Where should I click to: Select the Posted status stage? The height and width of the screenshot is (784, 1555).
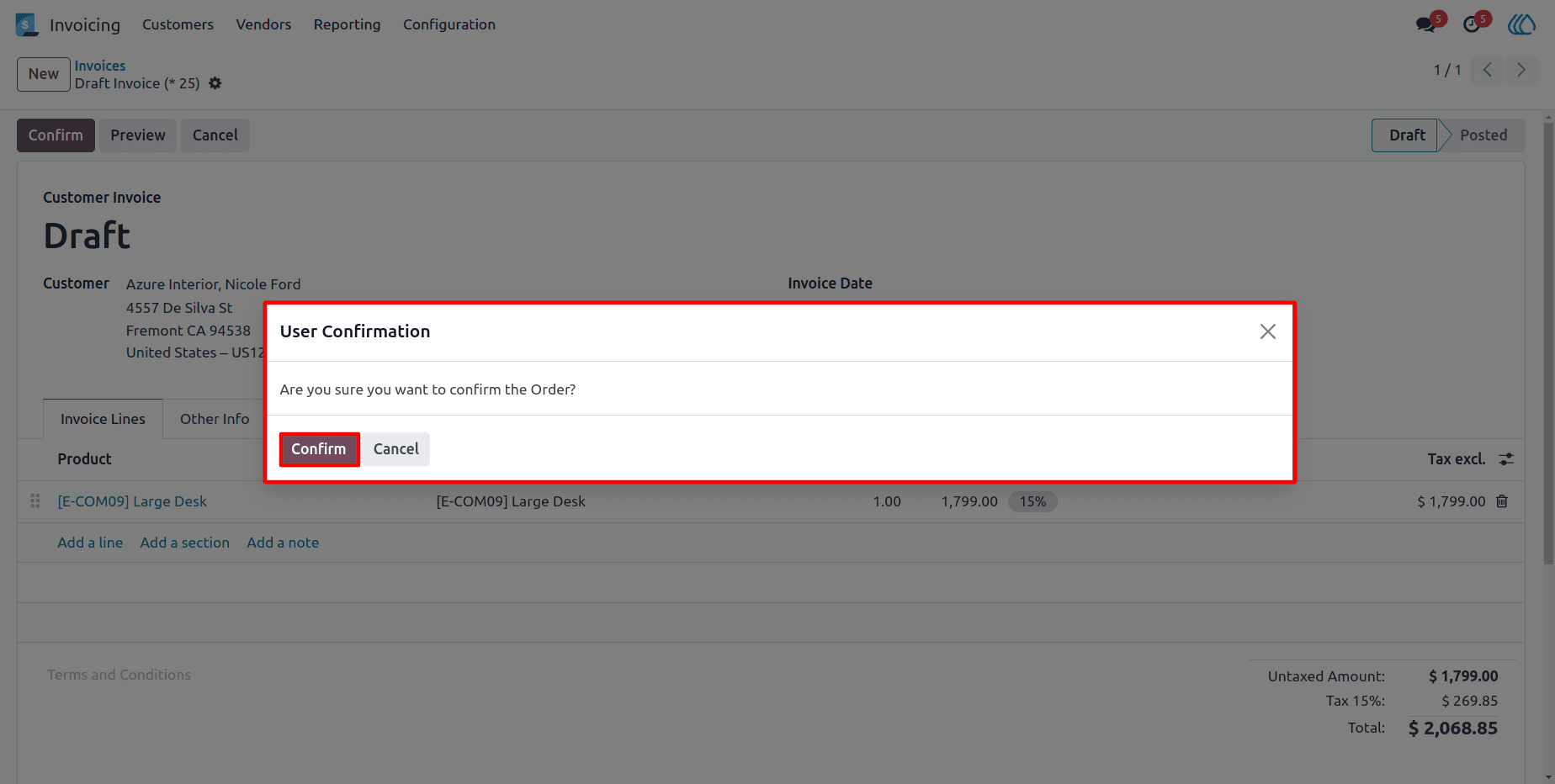1483,135
